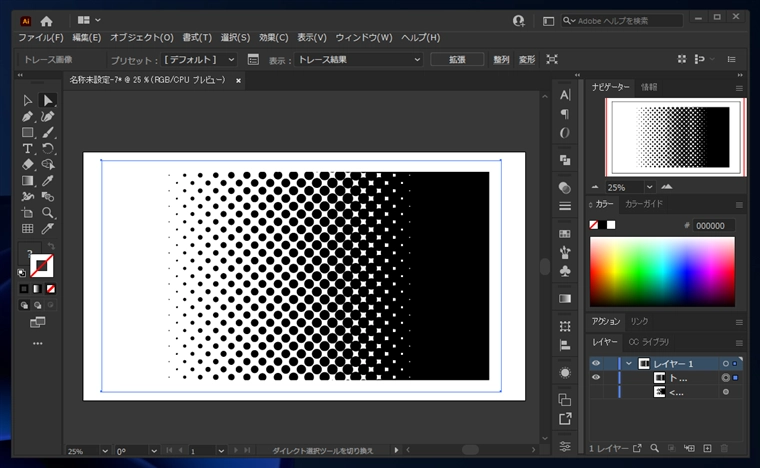This screenshot has width=760, height=468.
Task: Click the delete layer trash button
Action: 724,449
